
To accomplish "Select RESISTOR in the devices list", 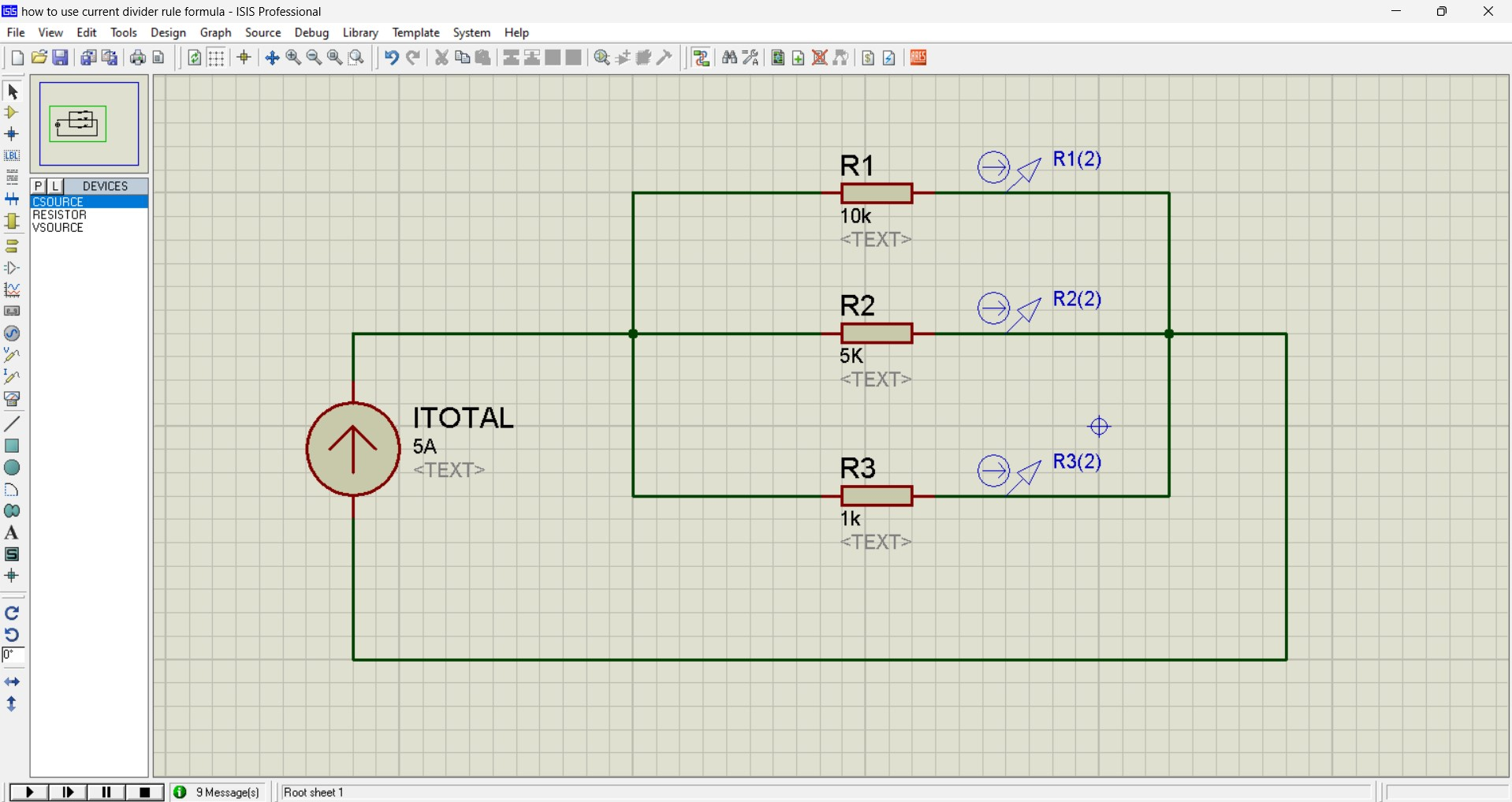I will tap(60, 215).
